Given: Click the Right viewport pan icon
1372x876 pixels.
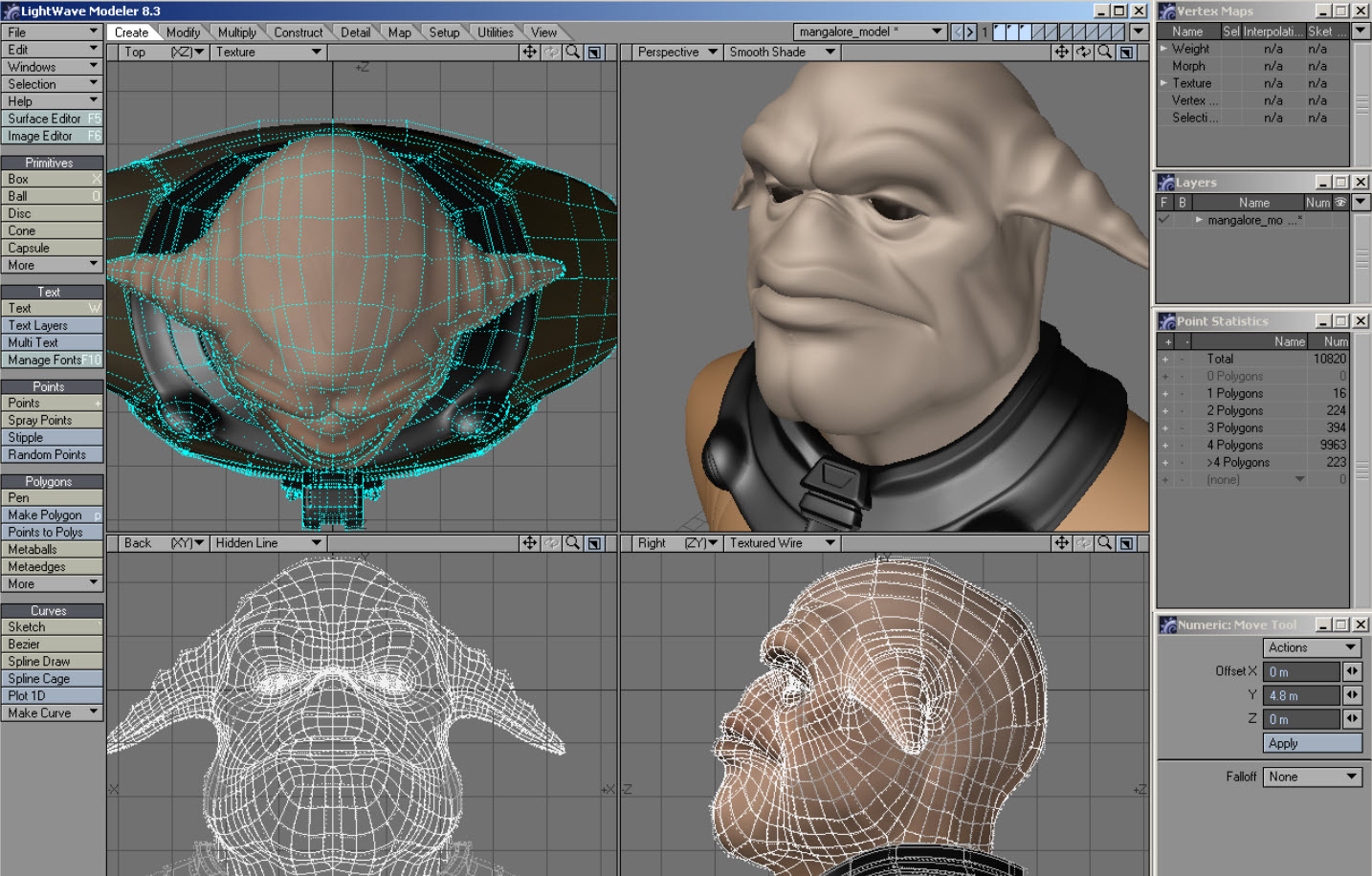Looking at the screenshot, I should (1062, 542).
